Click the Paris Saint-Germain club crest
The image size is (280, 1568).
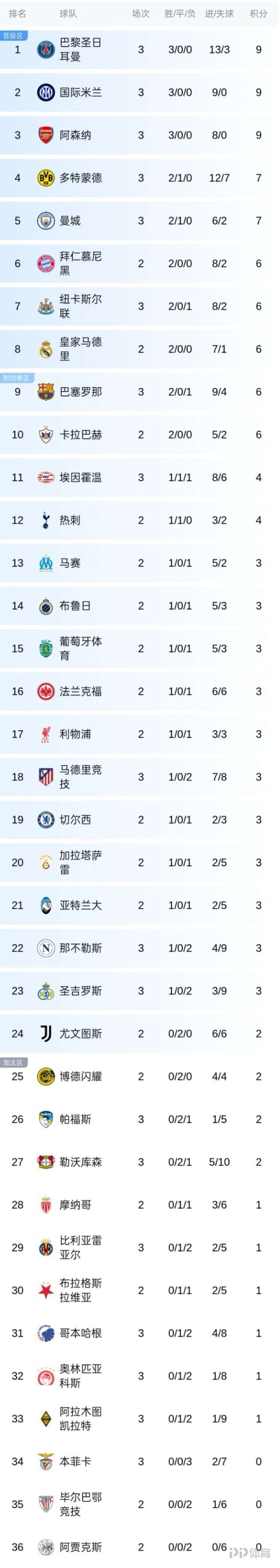tap(45, 50)
